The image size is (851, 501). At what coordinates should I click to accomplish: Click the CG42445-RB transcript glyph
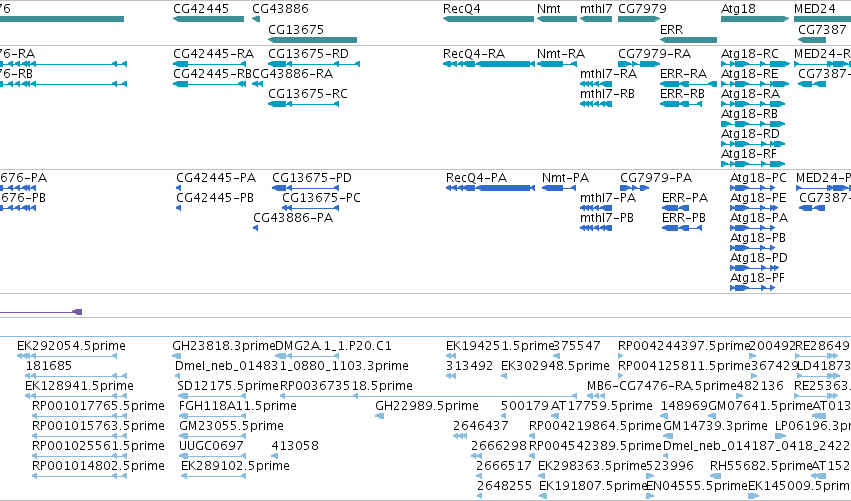point(209,84)
